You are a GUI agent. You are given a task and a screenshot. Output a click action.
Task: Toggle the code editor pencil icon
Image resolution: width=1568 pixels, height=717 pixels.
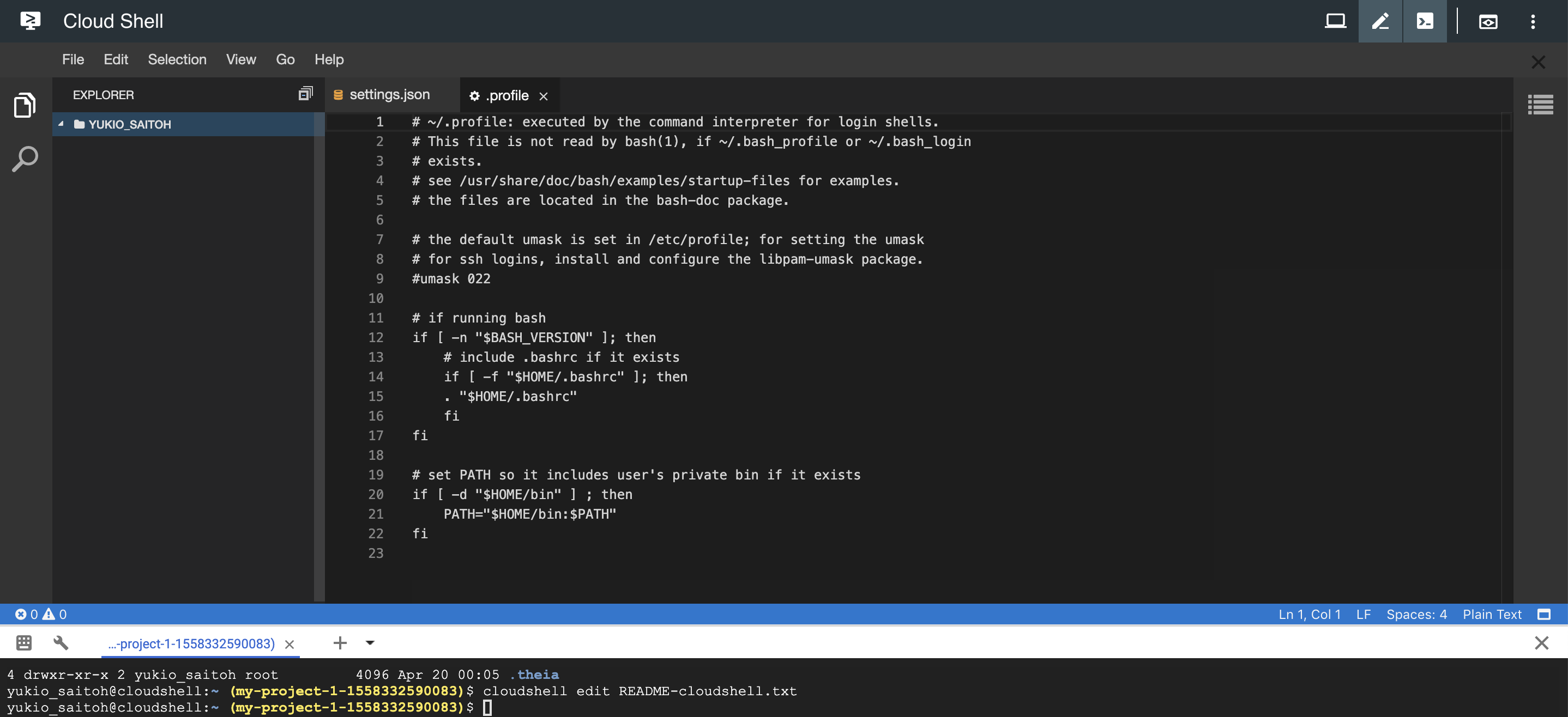pos(1380,21)
